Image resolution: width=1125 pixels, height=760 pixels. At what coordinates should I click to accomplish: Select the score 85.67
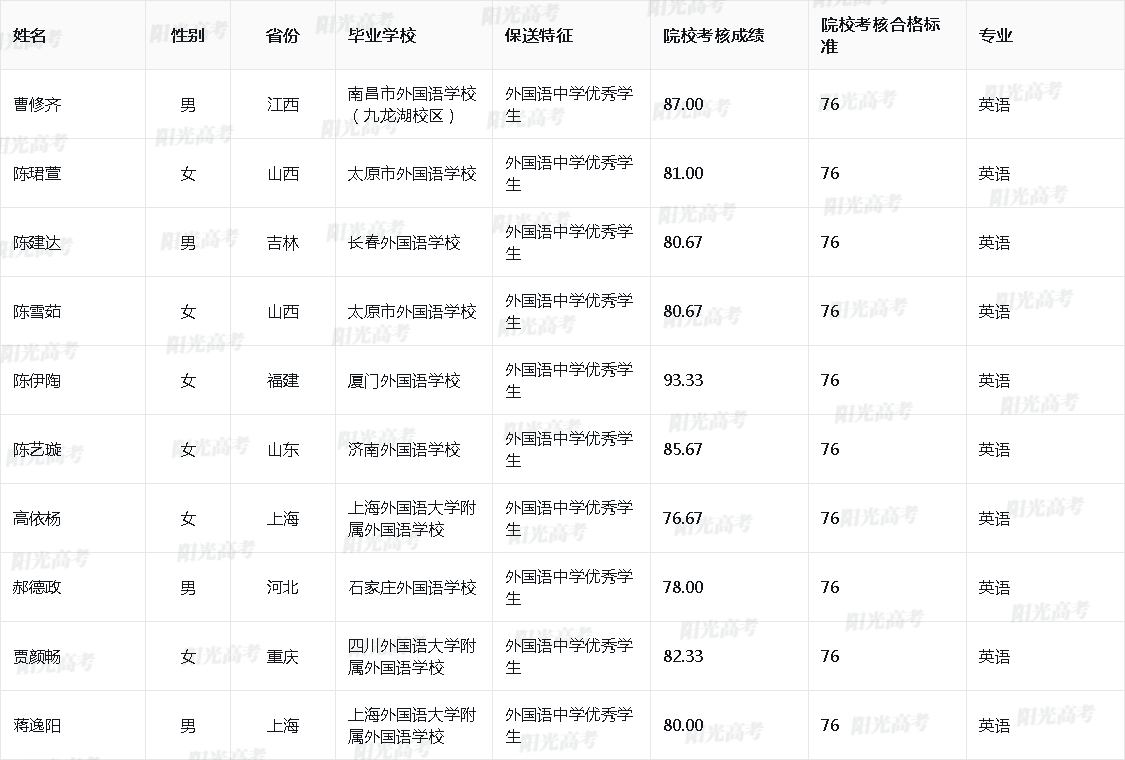pos(683,449)
